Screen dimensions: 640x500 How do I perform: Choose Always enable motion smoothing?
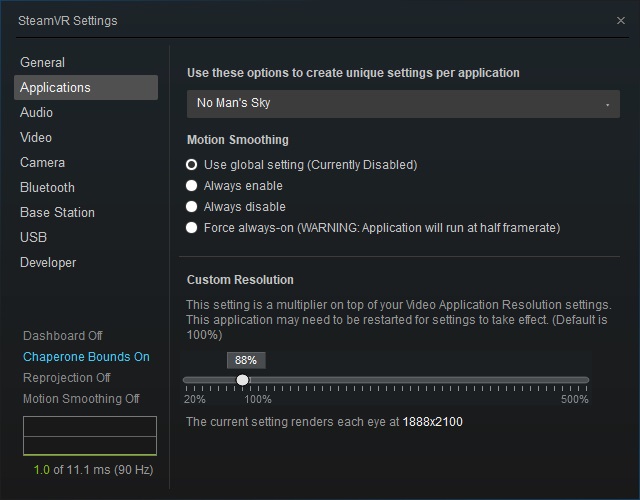(192, 186)
